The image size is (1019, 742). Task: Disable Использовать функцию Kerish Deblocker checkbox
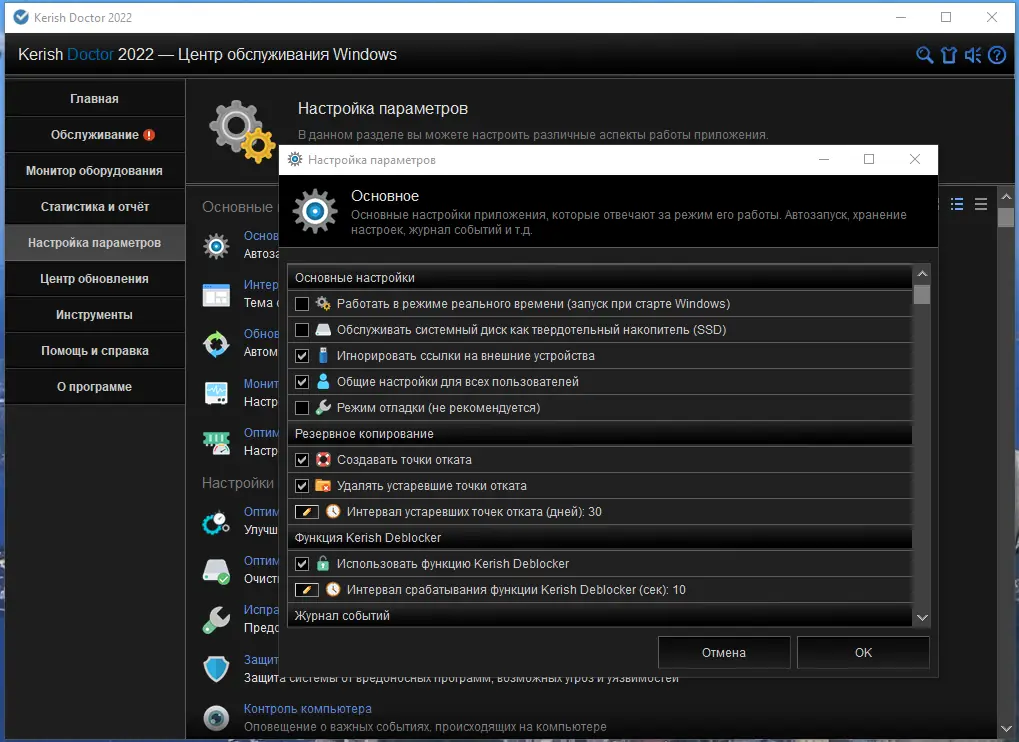(302, 563)
